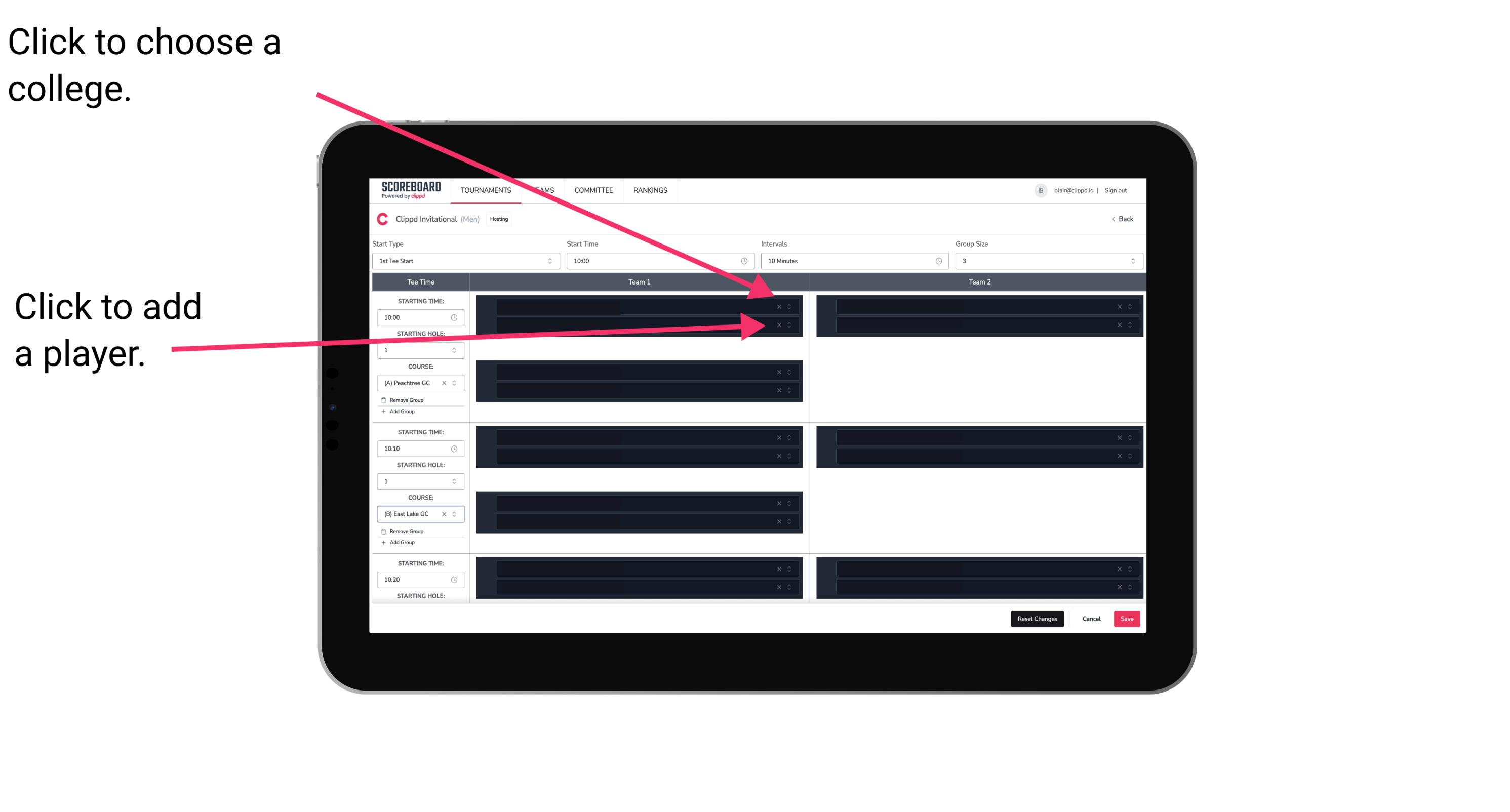Select the Starting Hole stepper for 10:00 group

(x=419, y=350)
